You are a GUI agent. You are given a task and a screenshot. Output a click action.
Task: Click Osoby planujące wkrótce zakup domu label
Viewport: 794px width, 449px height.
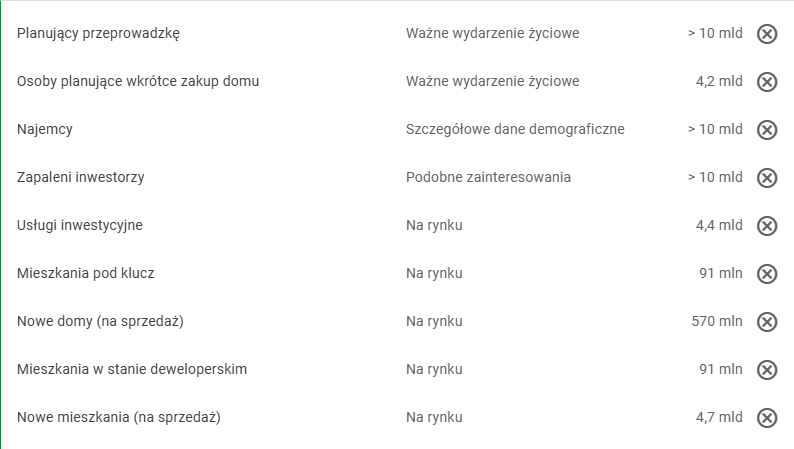tap(138, 81)
